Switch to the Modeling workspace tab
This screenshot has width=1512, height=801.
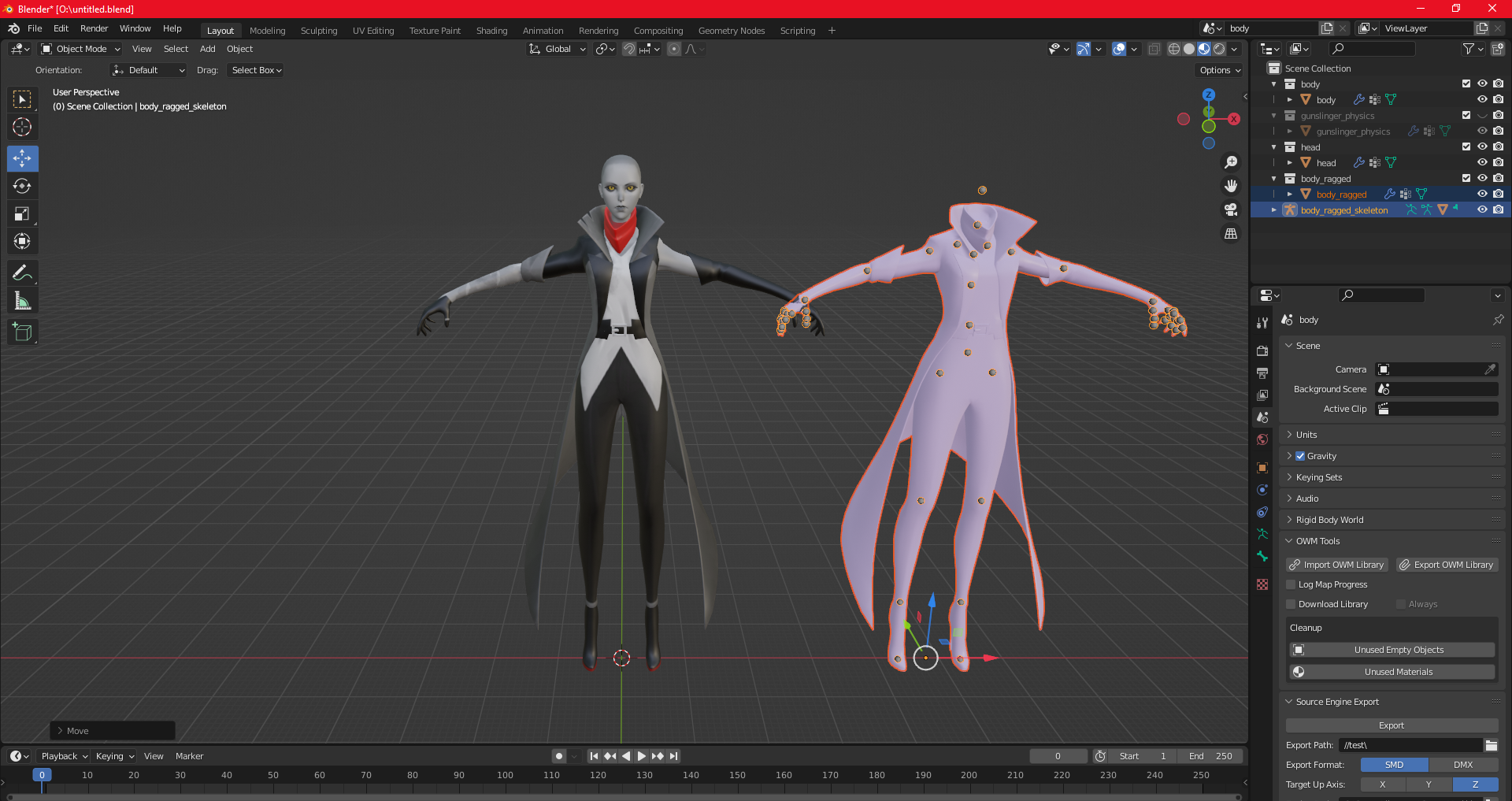(x=268, y=31)
